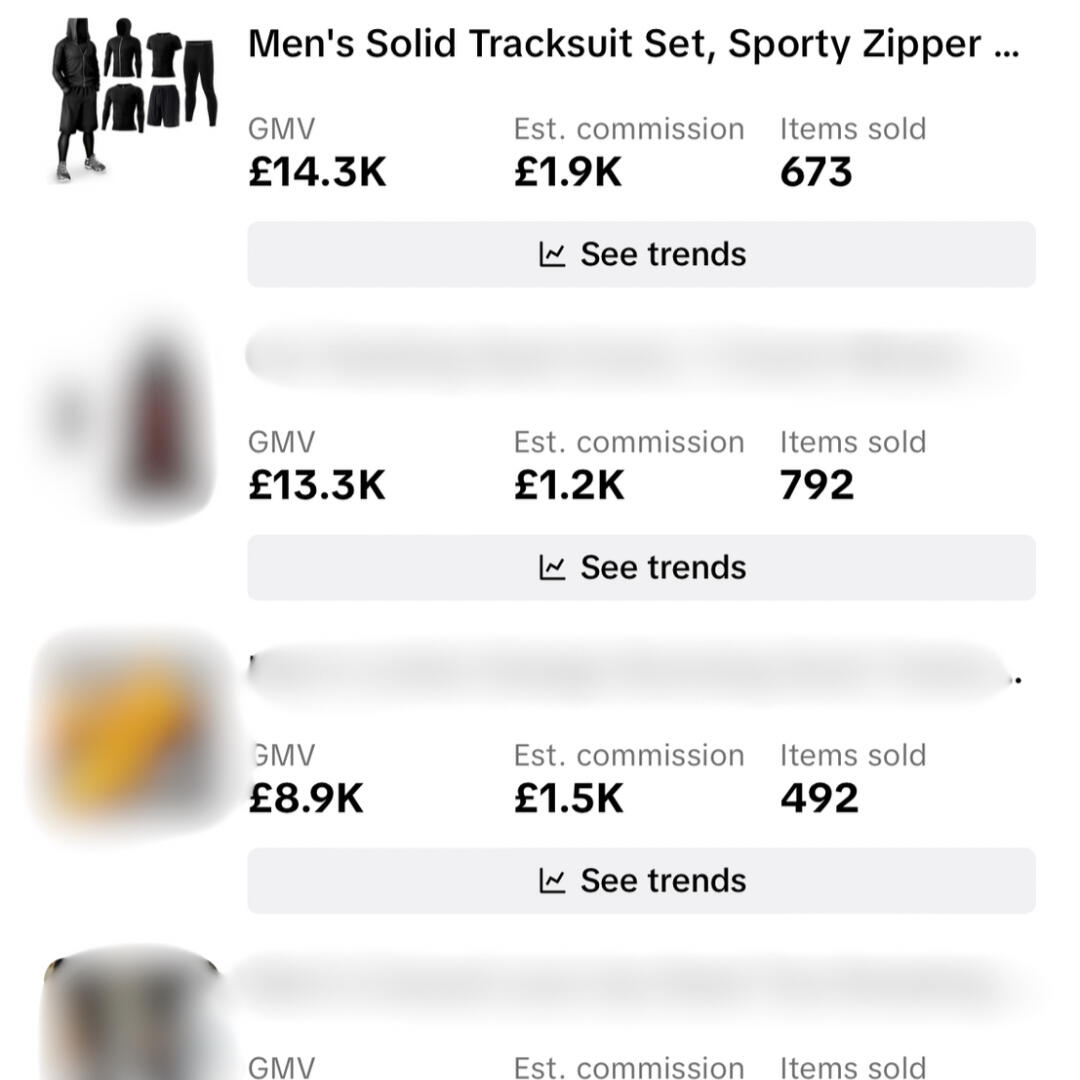The height and width of the screenshot is (1080, 1080).
Task: Select the 673 items sold figure
Action: coord(816,173)
